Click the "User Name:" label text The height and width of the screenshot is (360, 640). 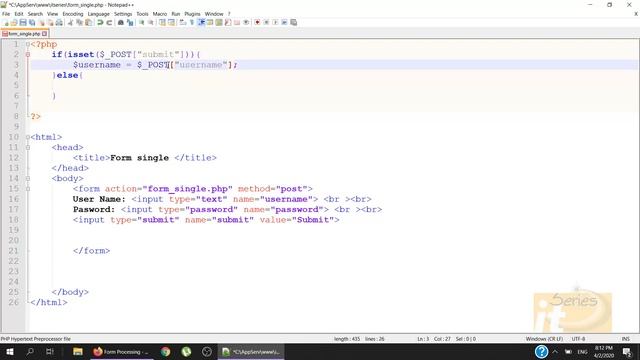[99, 199]
